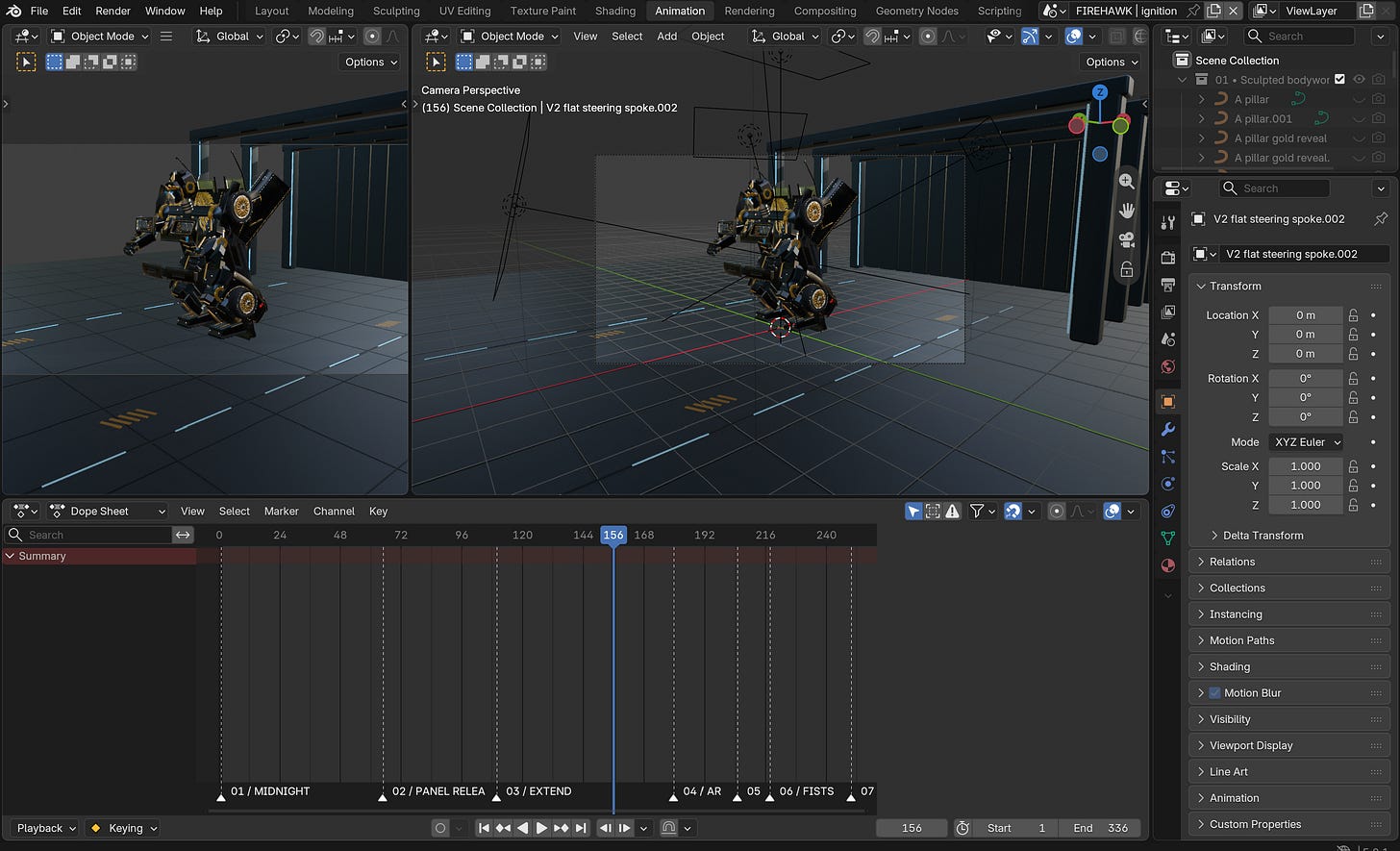Open the Material properties tab
Screen dimensions: 1400x851
point(1168,565)
